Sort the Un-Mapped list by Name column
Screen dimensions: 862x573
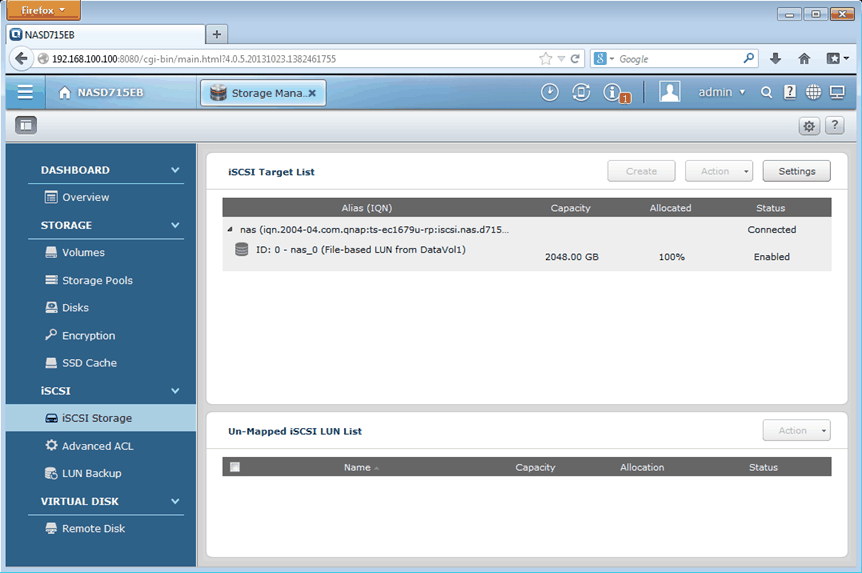(x=357, y=467)
